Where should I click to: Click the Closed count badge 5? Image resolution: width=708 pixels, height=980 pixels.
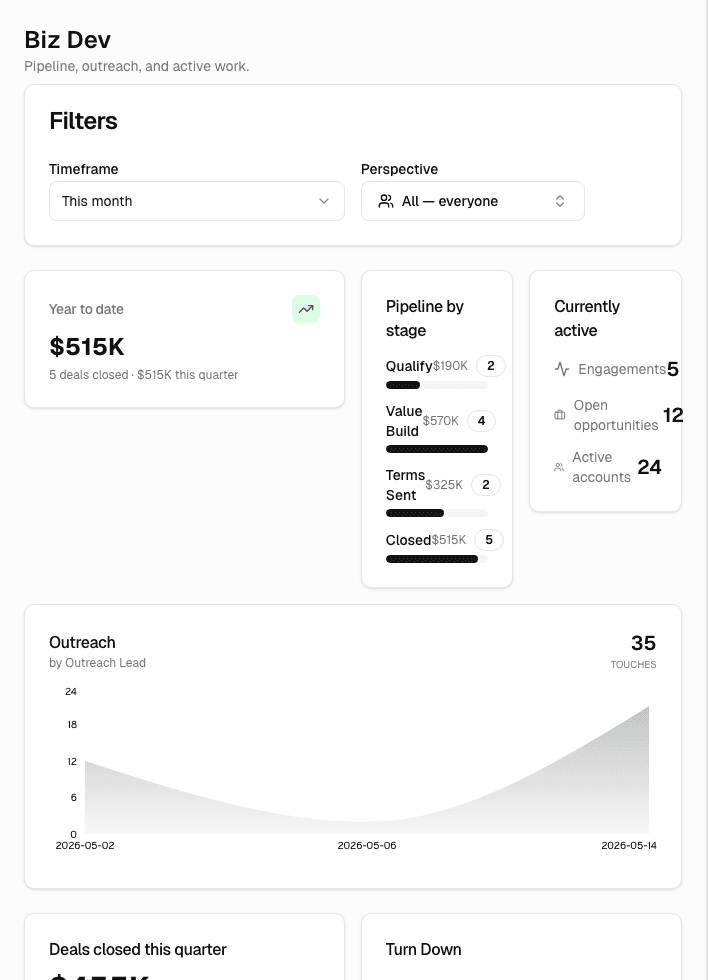tap(489, 540)
